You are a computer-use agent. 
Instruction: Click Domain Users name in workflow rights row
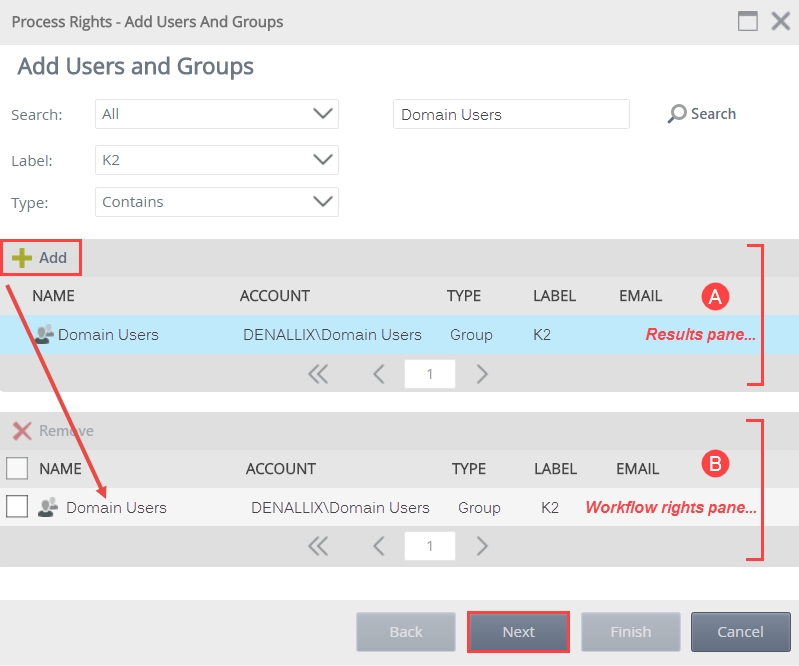(116, 508)
